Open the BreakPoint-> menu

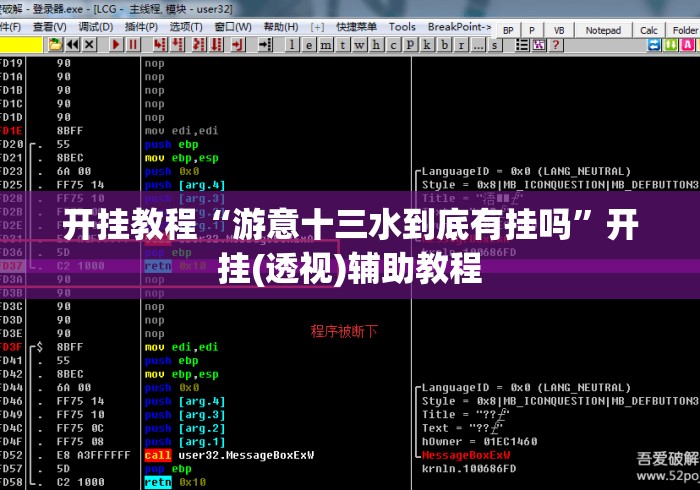tap(459, 27)
